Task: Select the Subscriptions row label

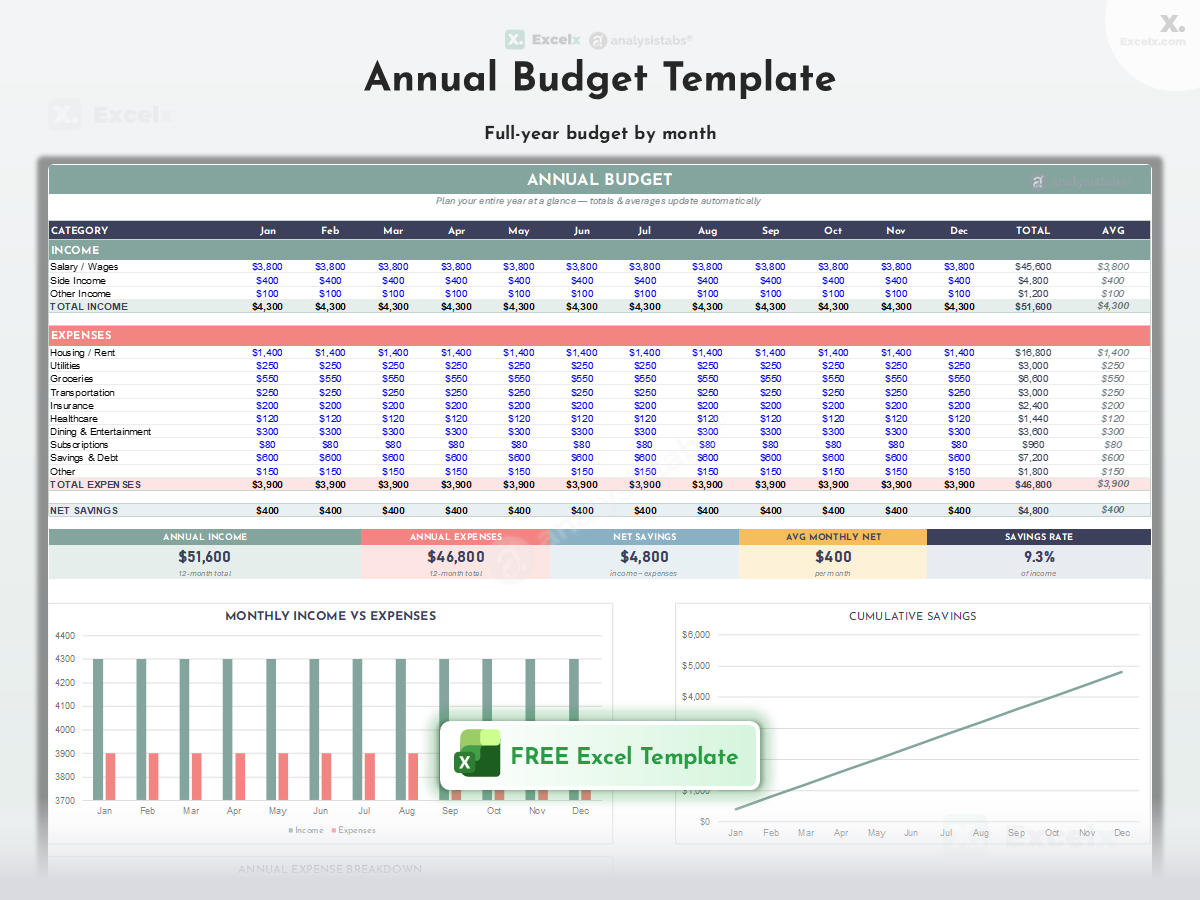Action: point(79,445)
